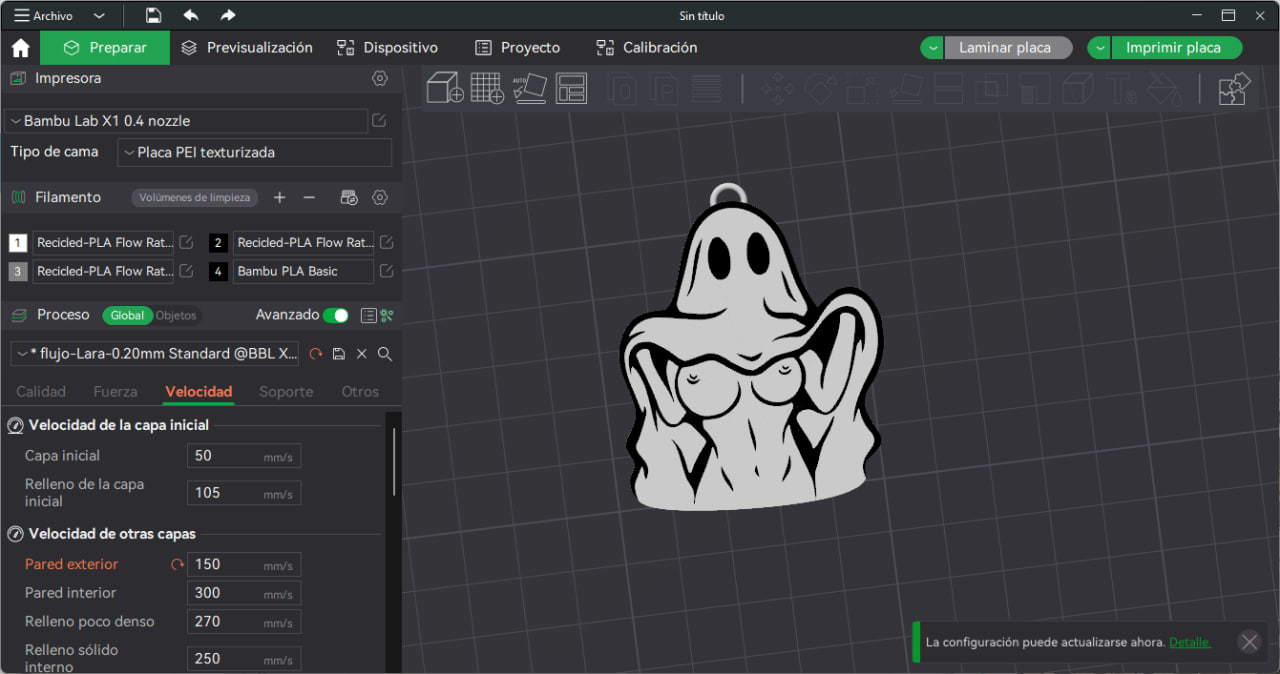Click the Split to parts tool

coord(664,89)
